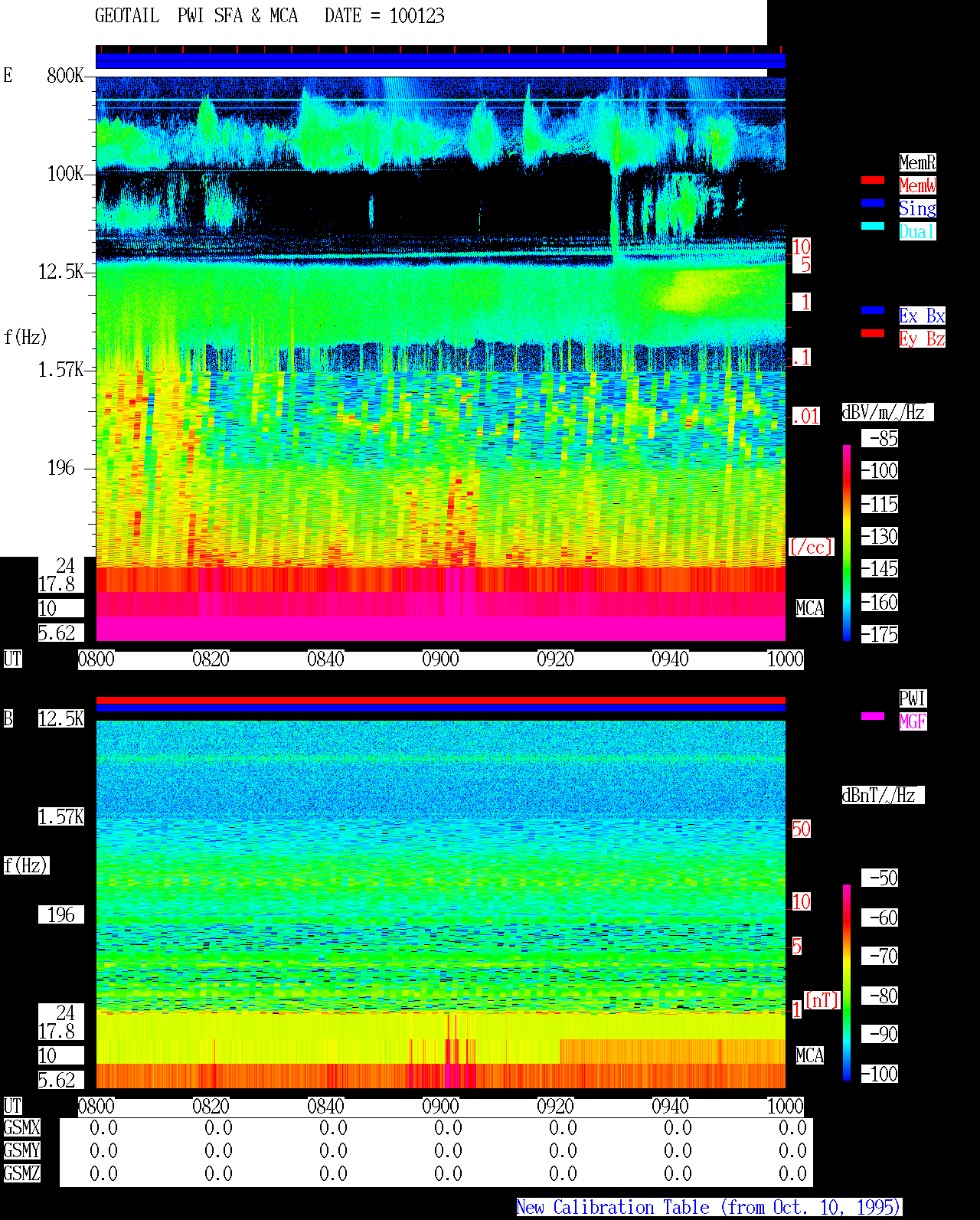Click the -160 color scale value
Image resolution: width=980 pixels, height=1220 pixels.
pyautogui.click(x=880, y=602)
